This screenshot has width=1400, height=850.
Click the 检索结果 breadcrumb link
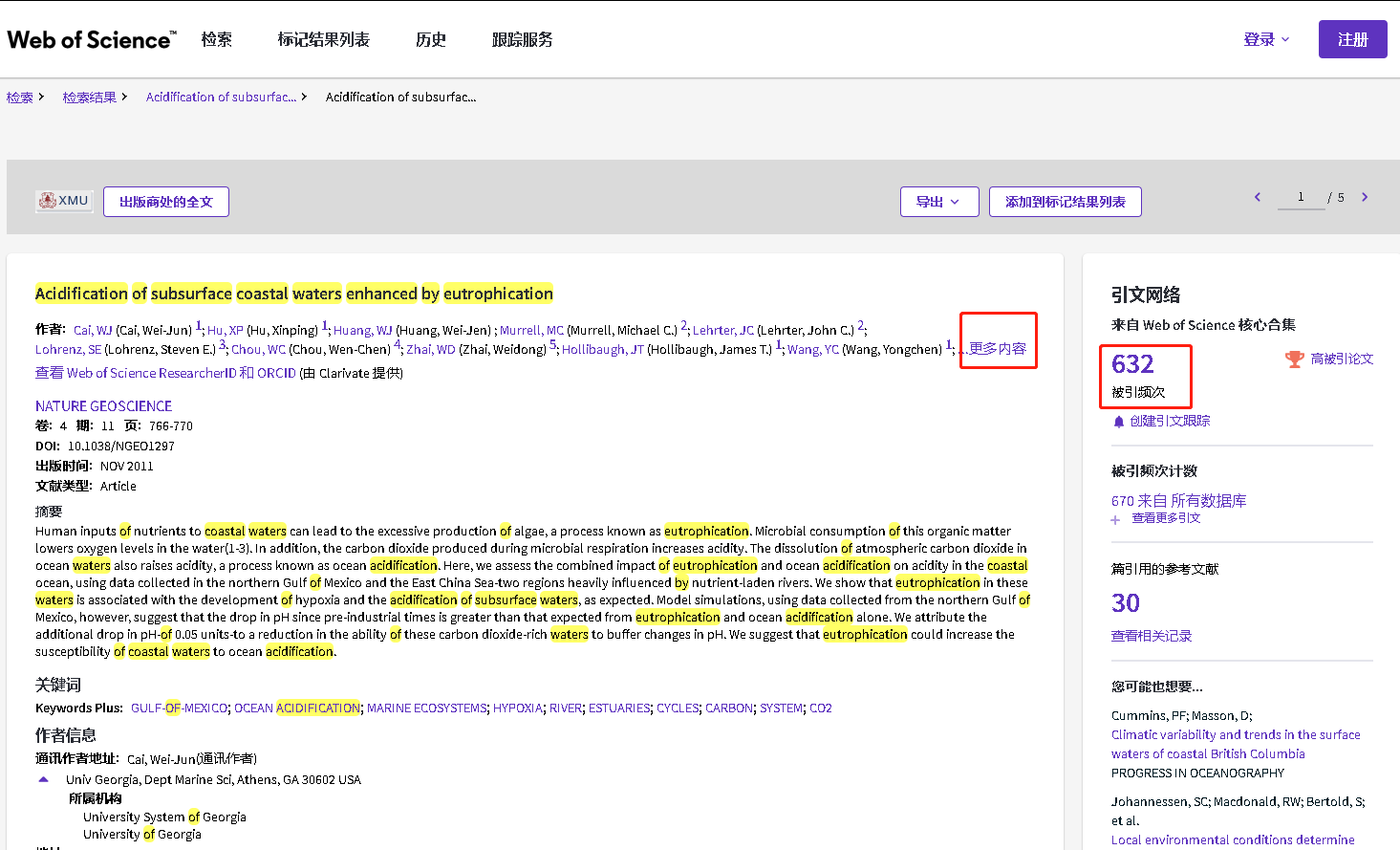pyautogui.click(x=90, y=98)
